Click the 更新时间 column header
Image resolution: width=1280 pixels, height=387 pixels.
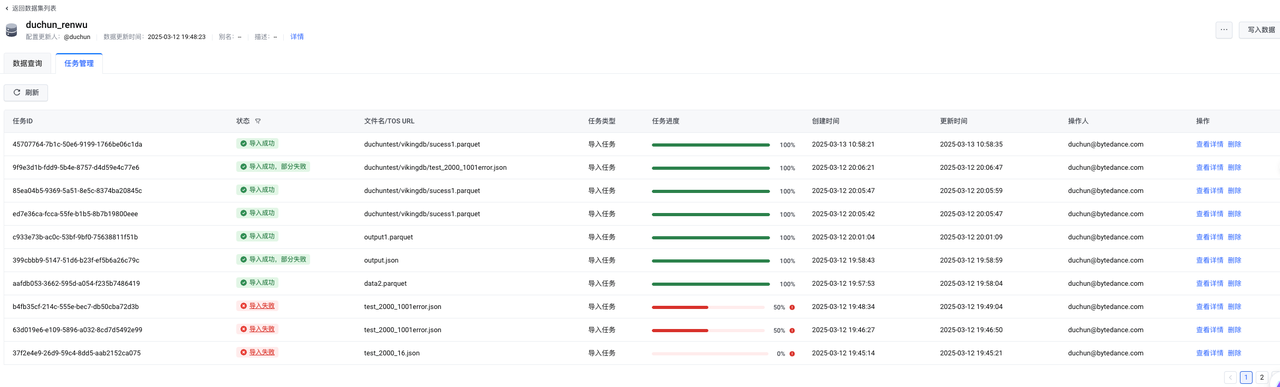pyautogui.click(x=953, y=121)
